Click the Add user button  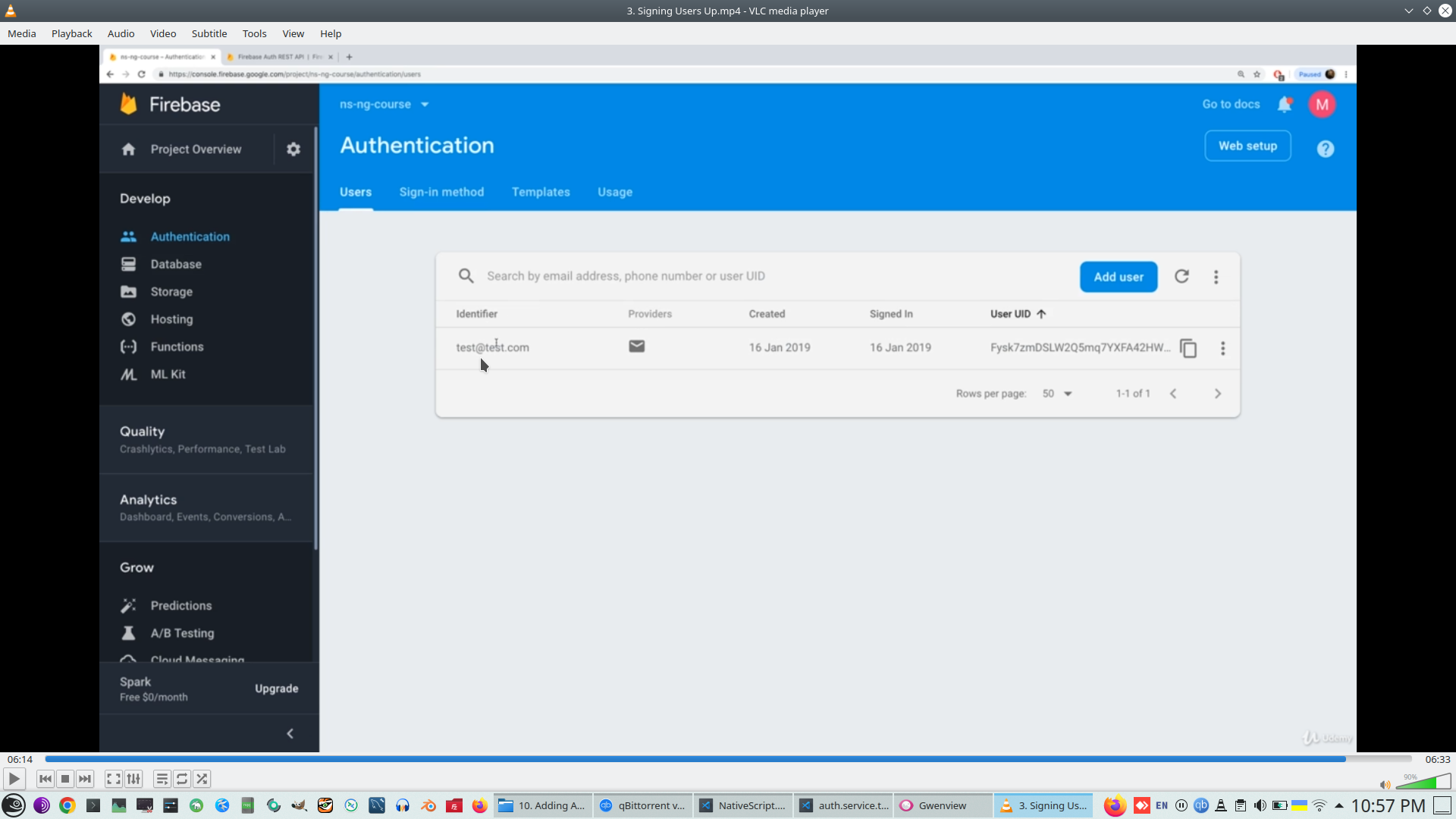click(x=1118, y=277)
